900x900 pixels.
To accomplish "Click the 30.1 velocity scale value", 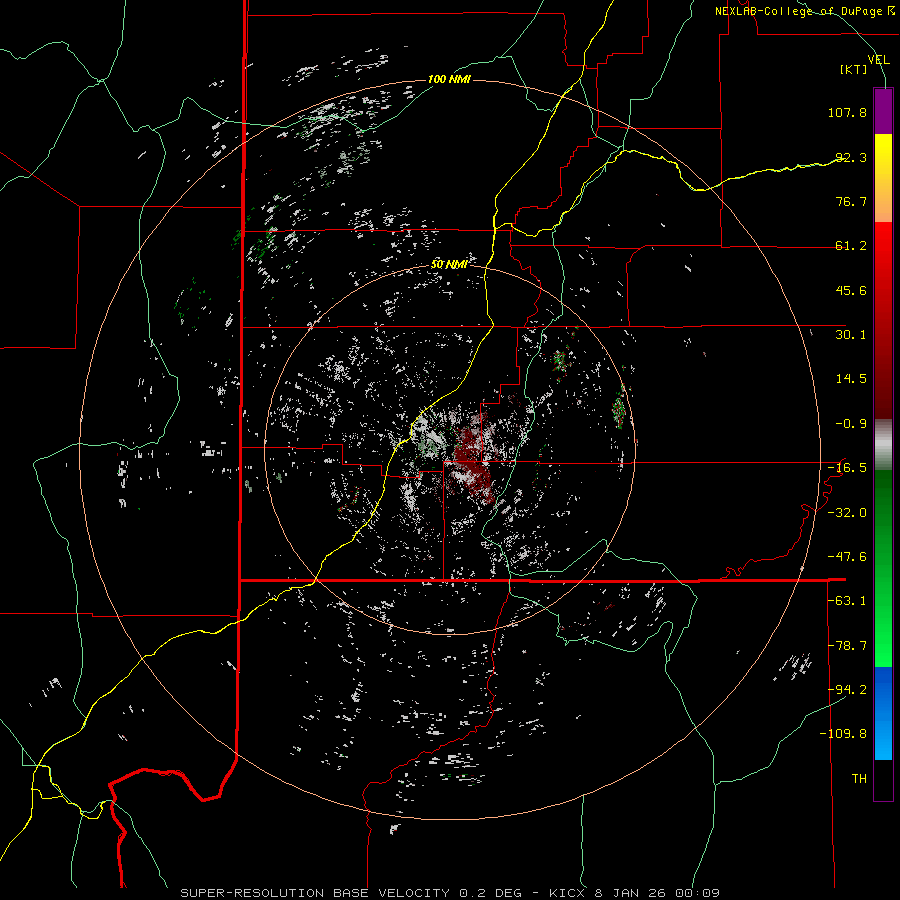I will tap(851, 335).
